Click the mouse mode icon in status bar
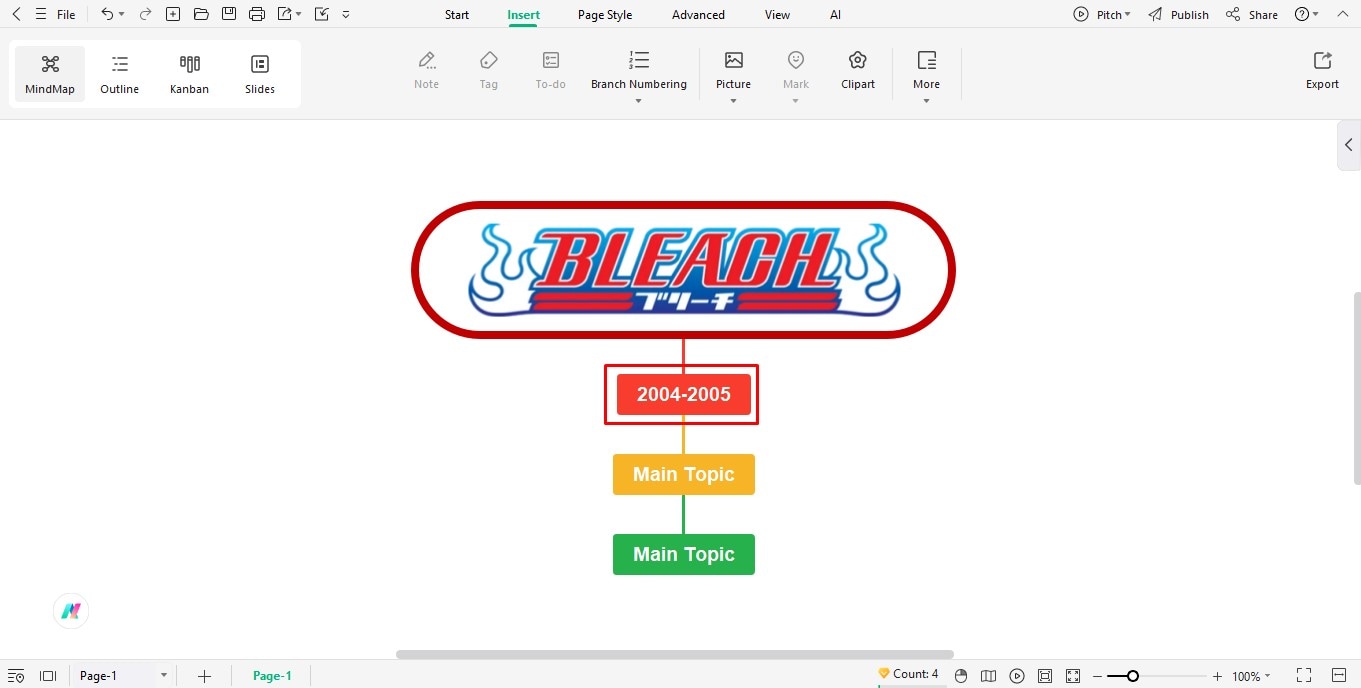The image size is (1361, 688). coord(961,676)
